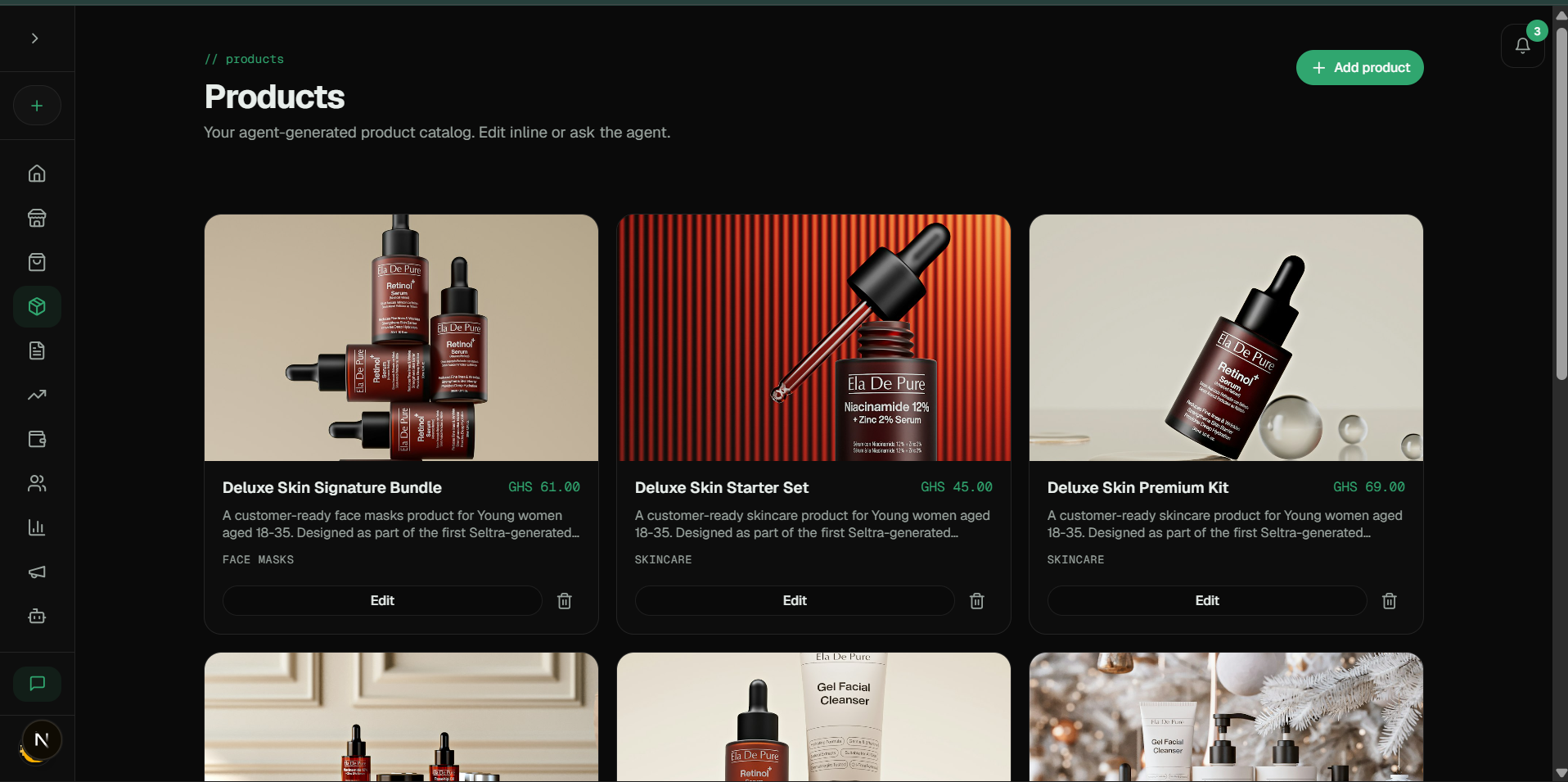Edit the Deluxe Skin Premium Kit
The width and height of the screenshot is (1568, 782).
click(x=1207, y=600)
